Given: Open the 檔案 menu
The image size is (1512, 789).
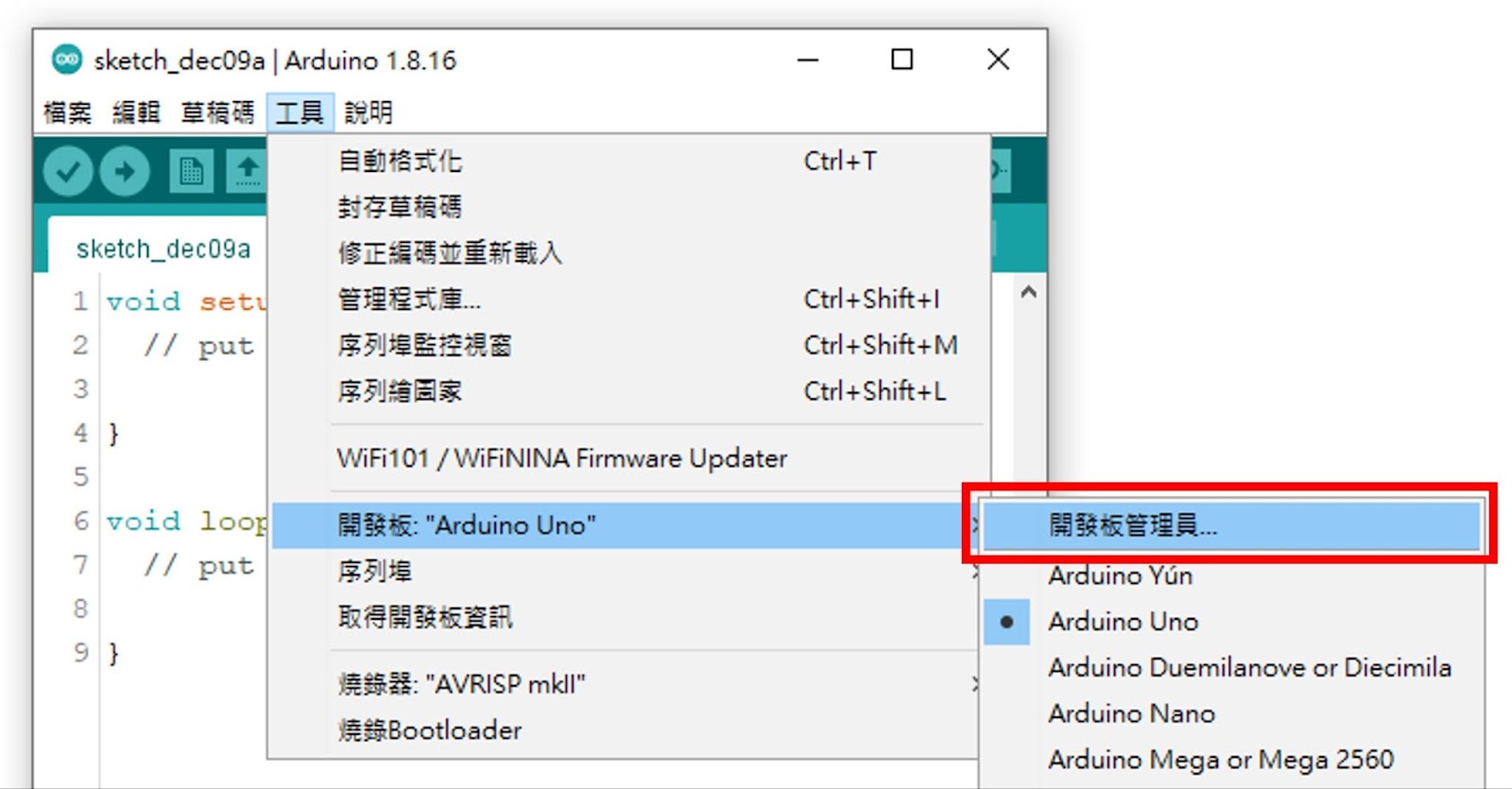Looking at the screenshot, I should pyautogui.click(x=68, y=112).
